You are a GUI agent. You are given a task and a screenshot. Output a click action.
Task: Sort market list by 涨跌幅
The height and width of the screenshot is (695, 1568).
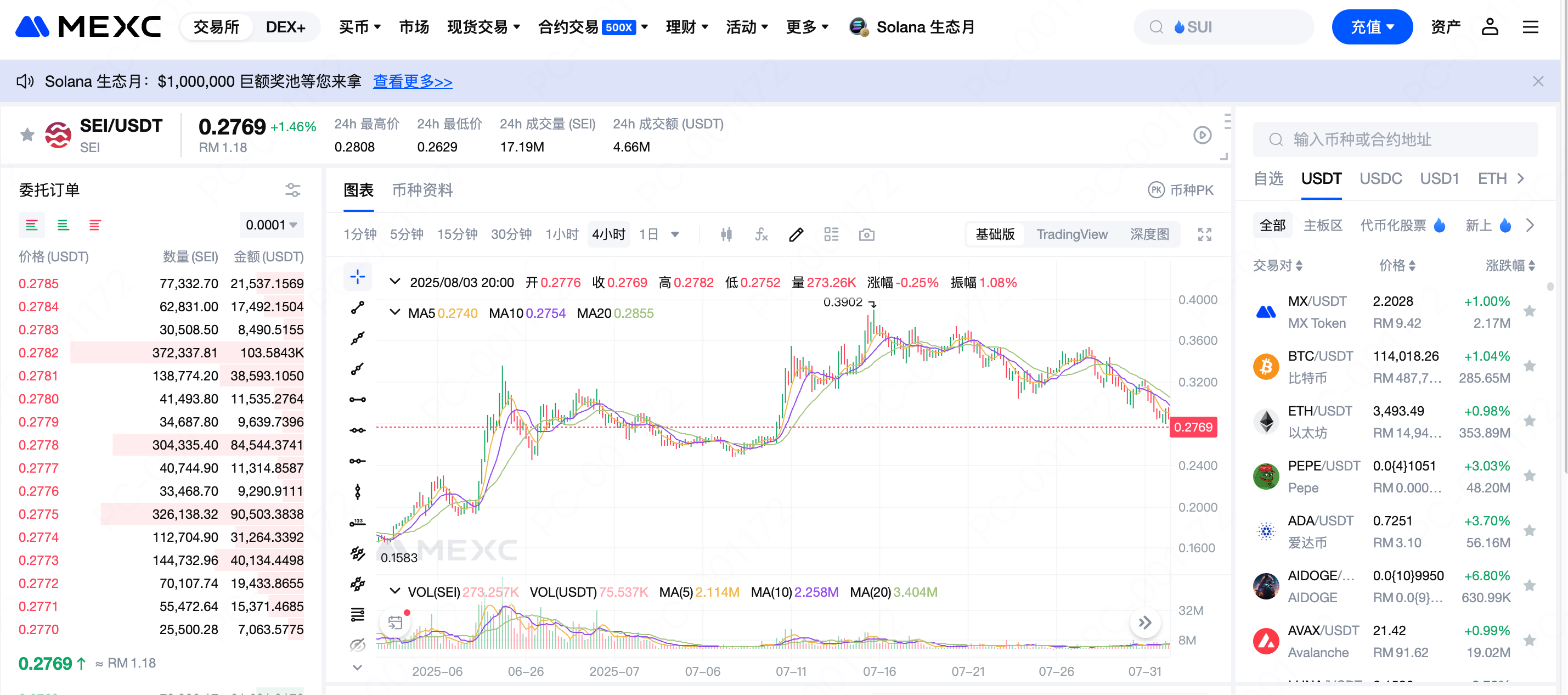point(1510,266)
